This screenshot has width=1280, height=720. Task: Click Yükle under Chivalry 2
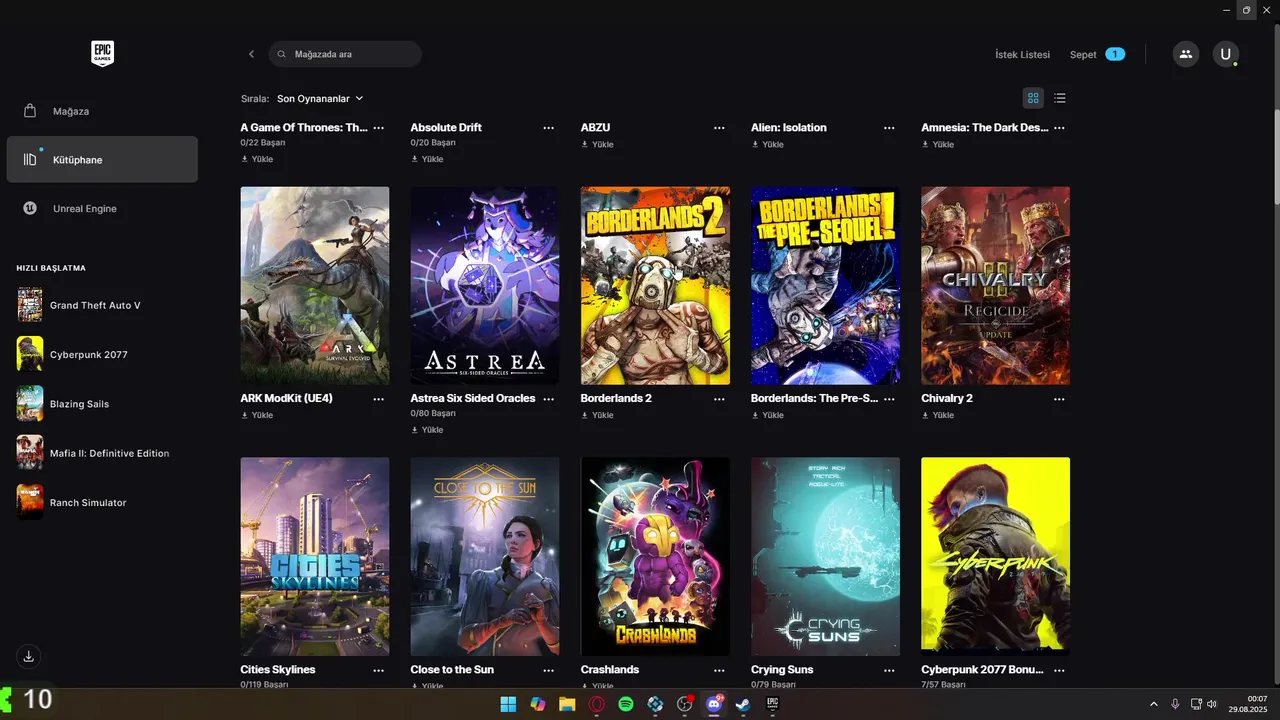(937, 415)
